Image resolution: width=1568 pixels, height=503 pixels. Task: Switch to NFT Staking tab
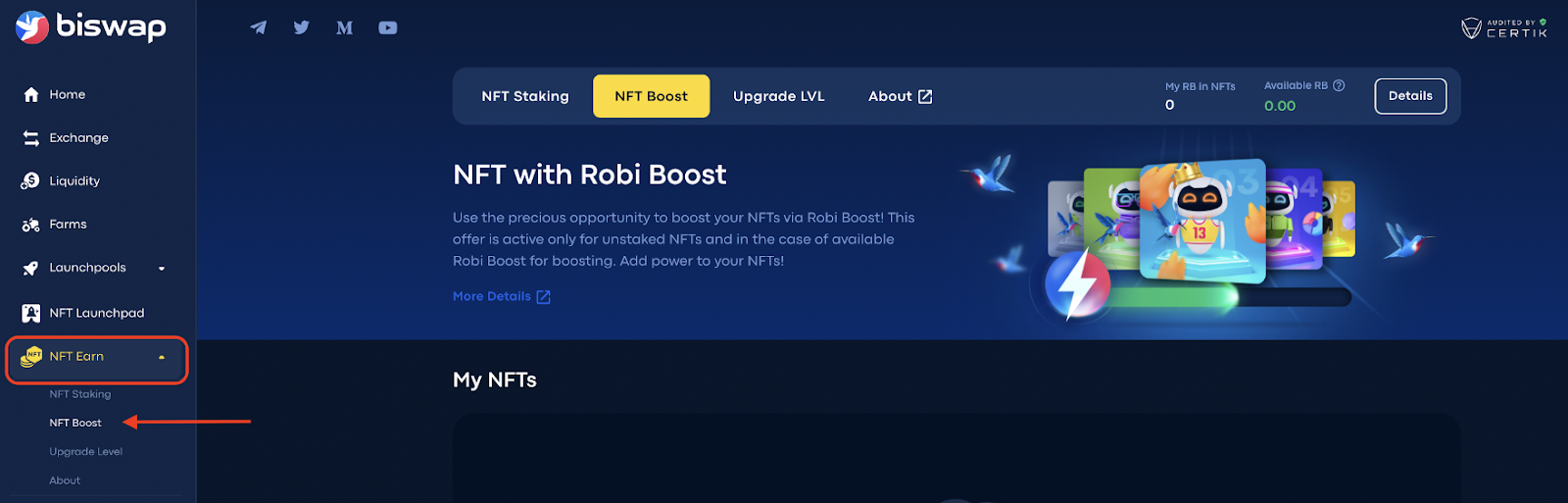[525, 96]
